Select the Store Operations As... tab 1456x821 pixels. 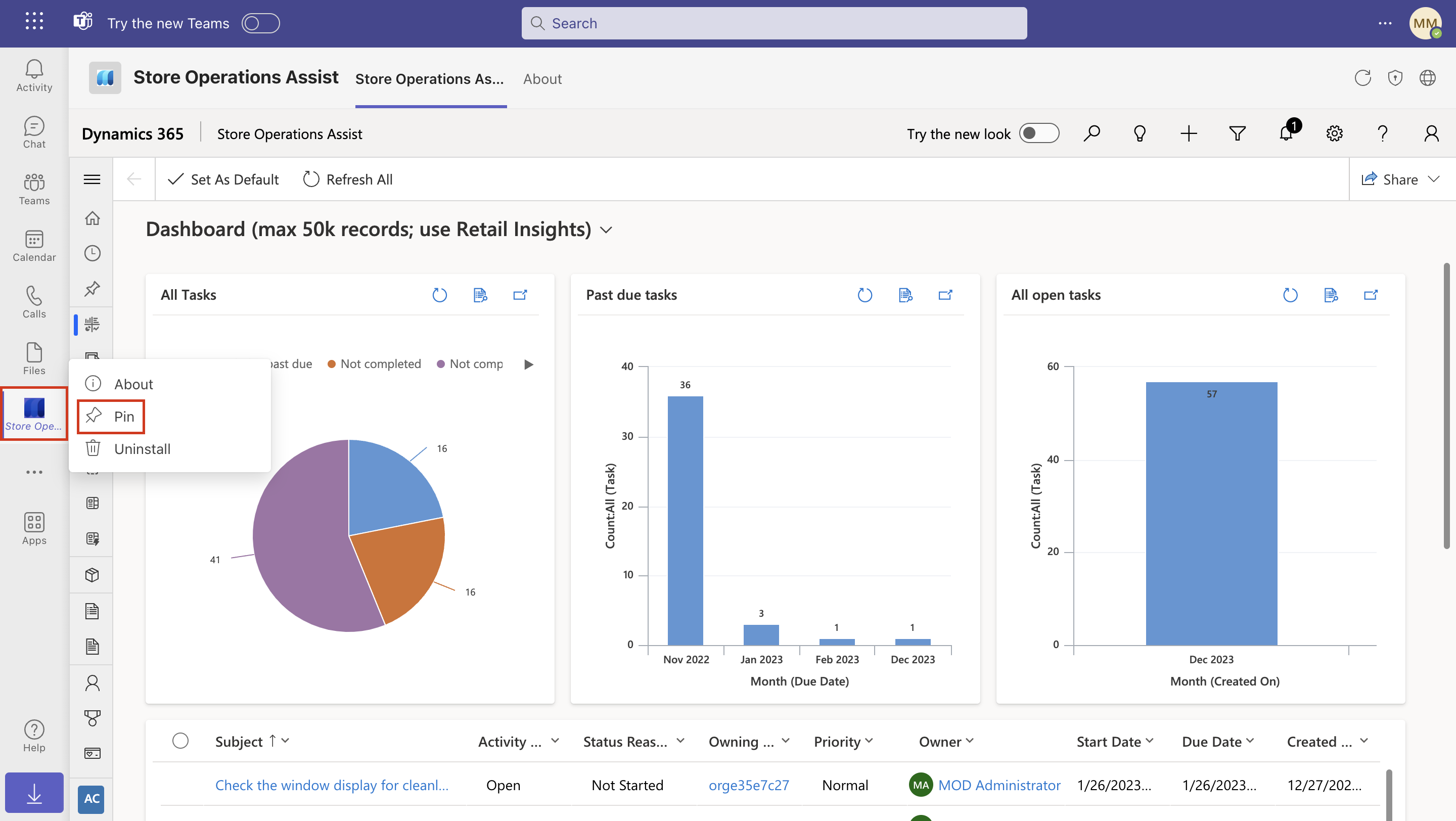(x=430, y=79)
